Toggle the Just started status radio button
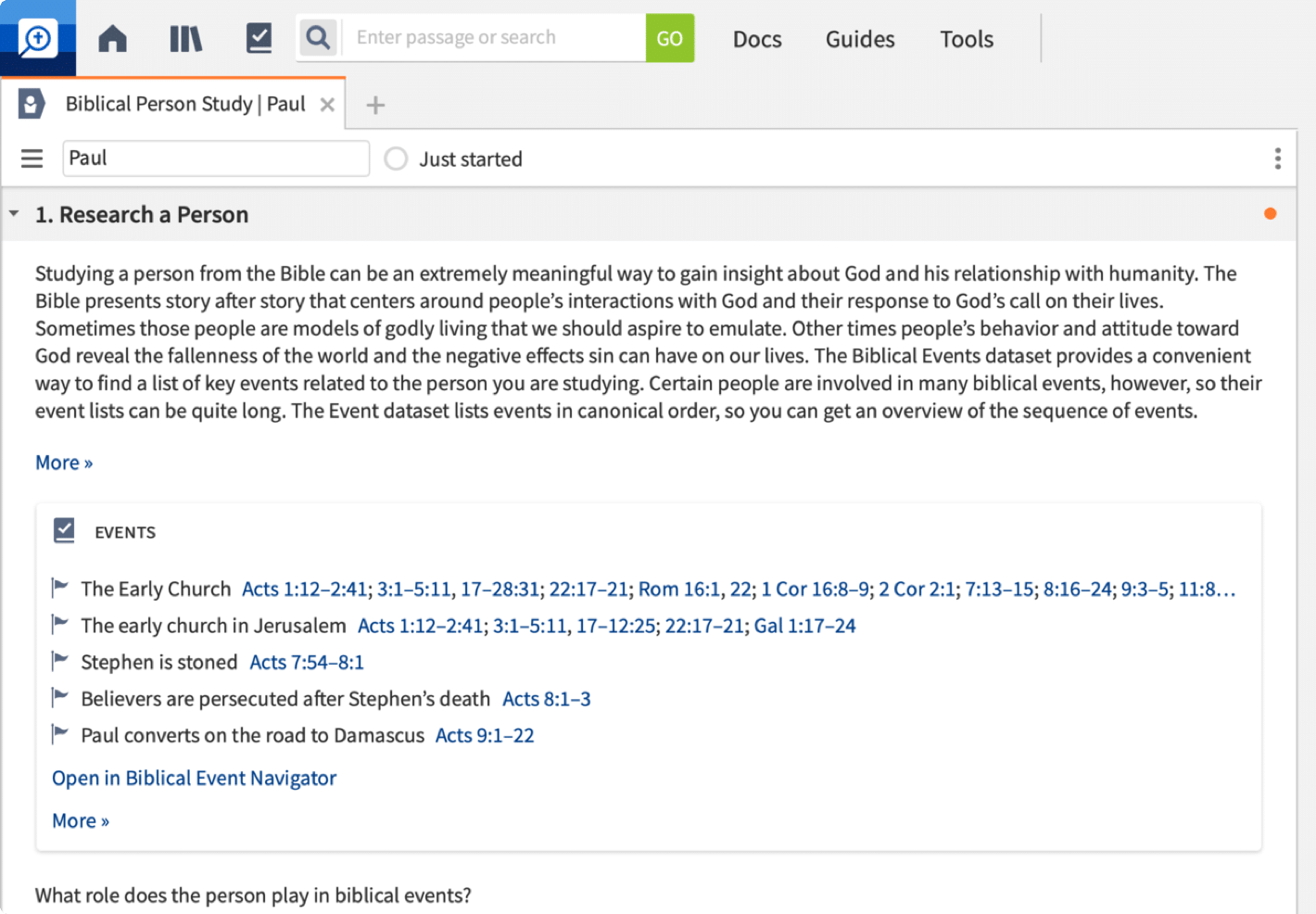Screen dimensions: 1316x914 tap(396, 159)
